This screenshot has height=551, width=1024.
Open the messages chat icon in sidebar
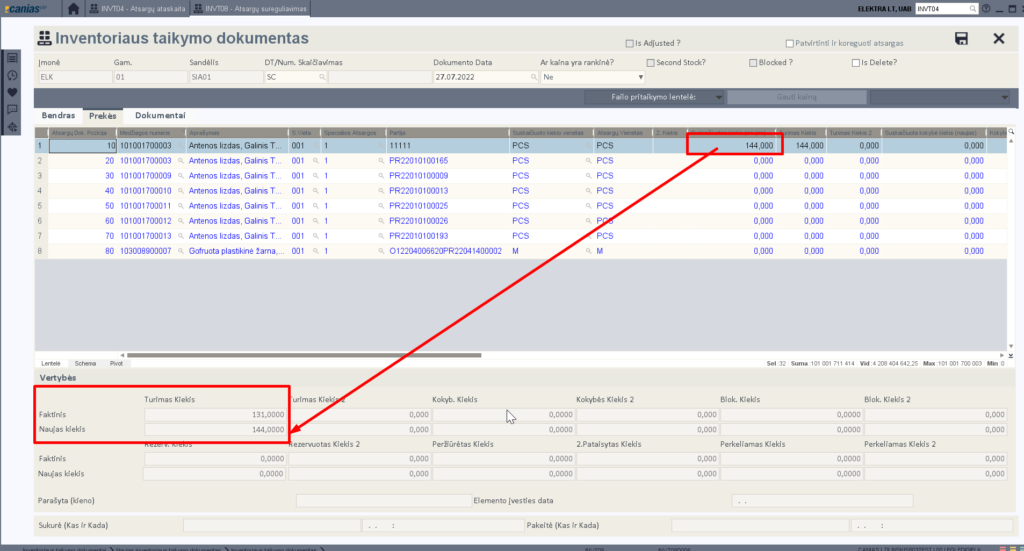12,109
